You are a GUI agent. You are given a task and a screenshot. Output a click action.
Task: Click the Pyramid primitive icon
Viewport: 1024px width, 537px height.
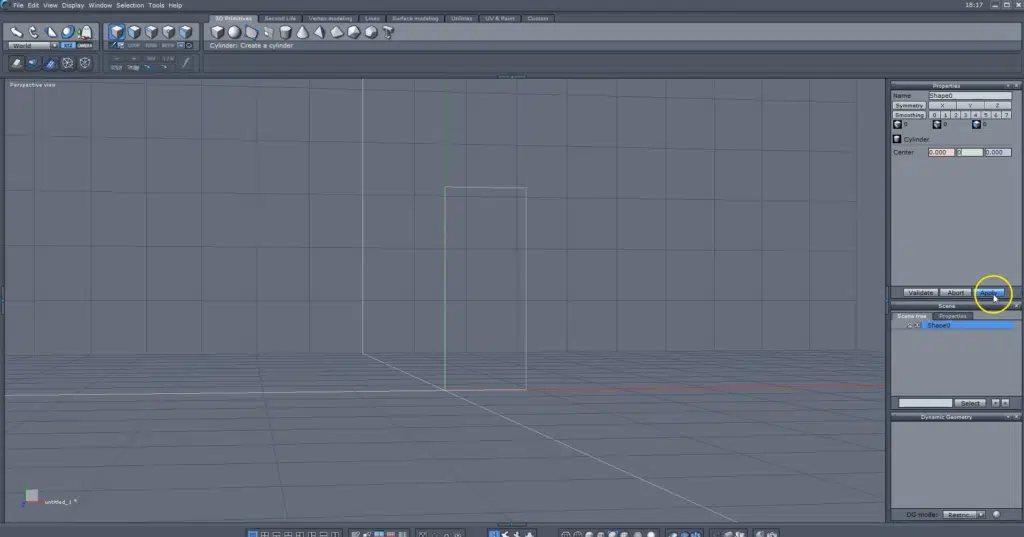click(320, 32)
